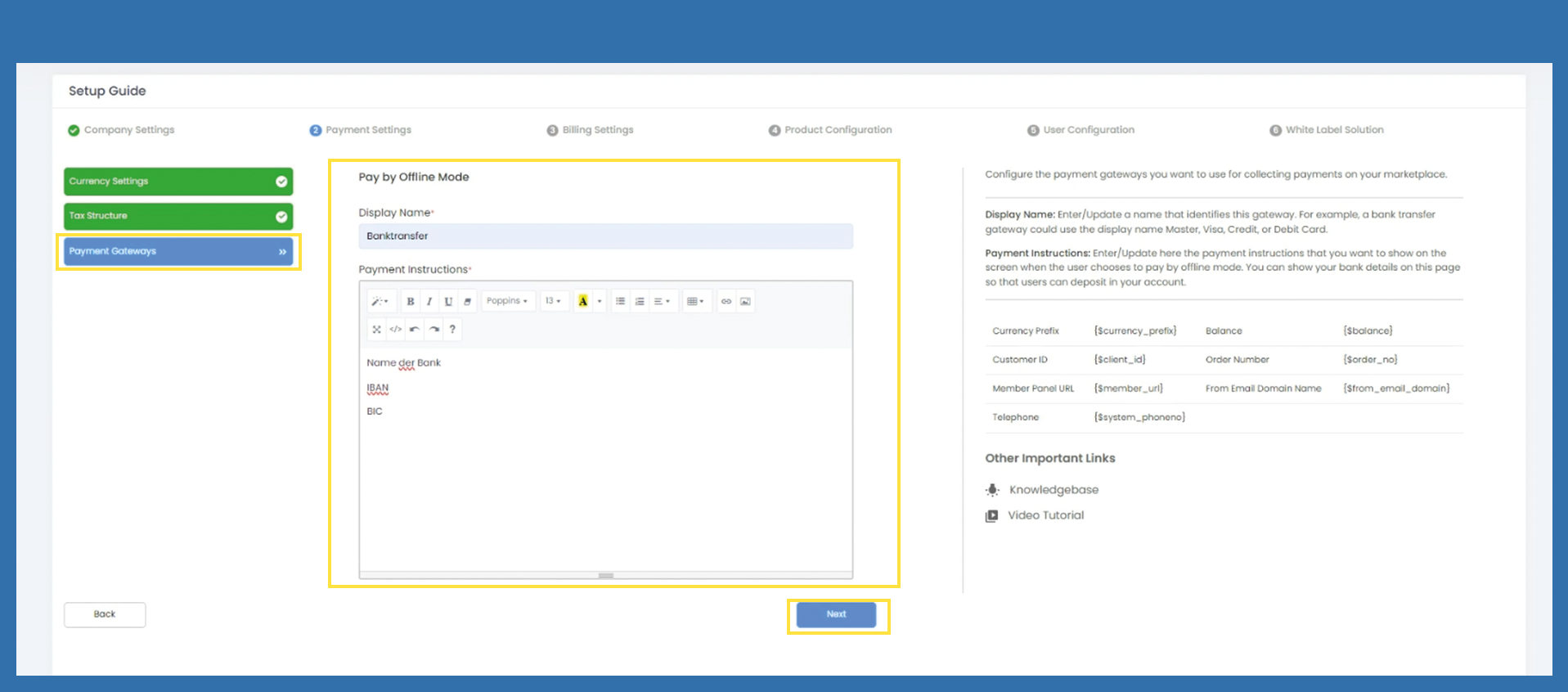Expand the paragraph alignment dropdown
The image size is (1568, 692).
(x=662, y=302)
